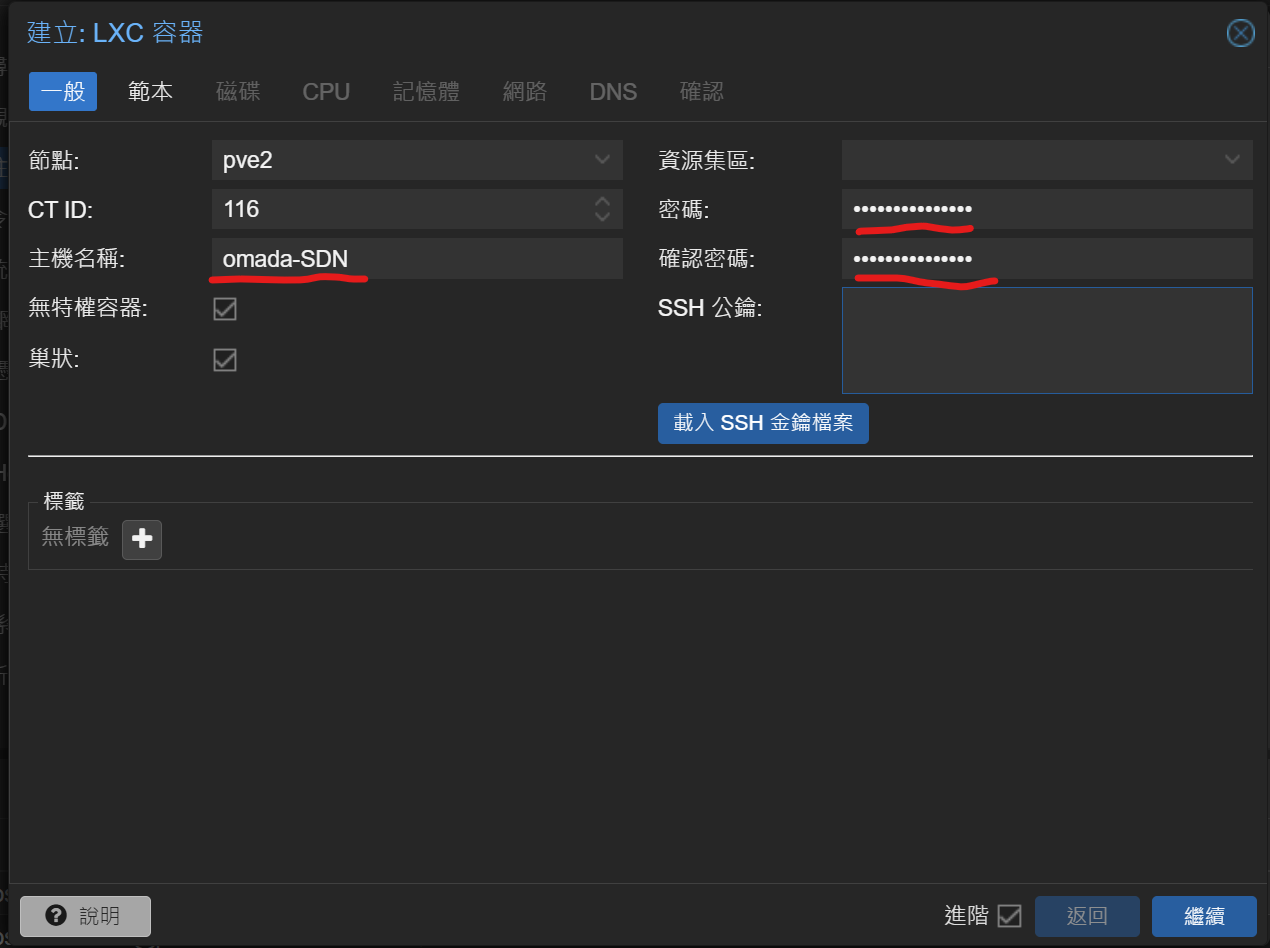Open the 資源集區 dropdown chevron

point(1232,159)
